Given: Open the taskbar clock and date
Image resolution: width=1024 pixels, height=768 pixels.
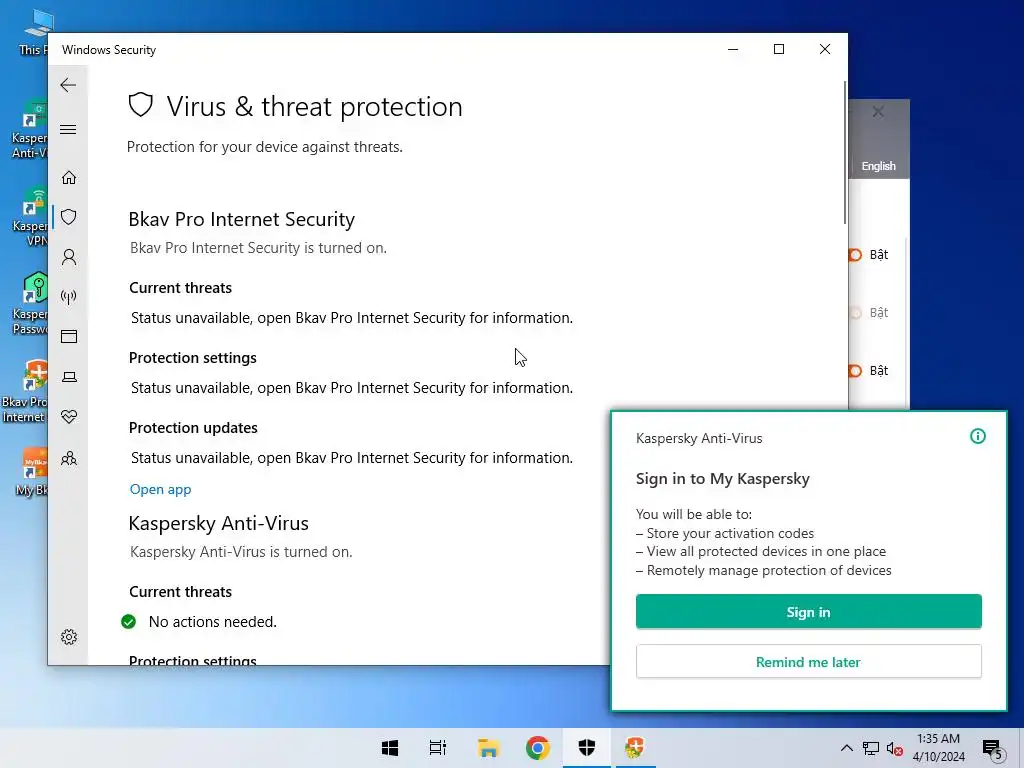Looking at the screenshot, I should (x=938, y=748).
